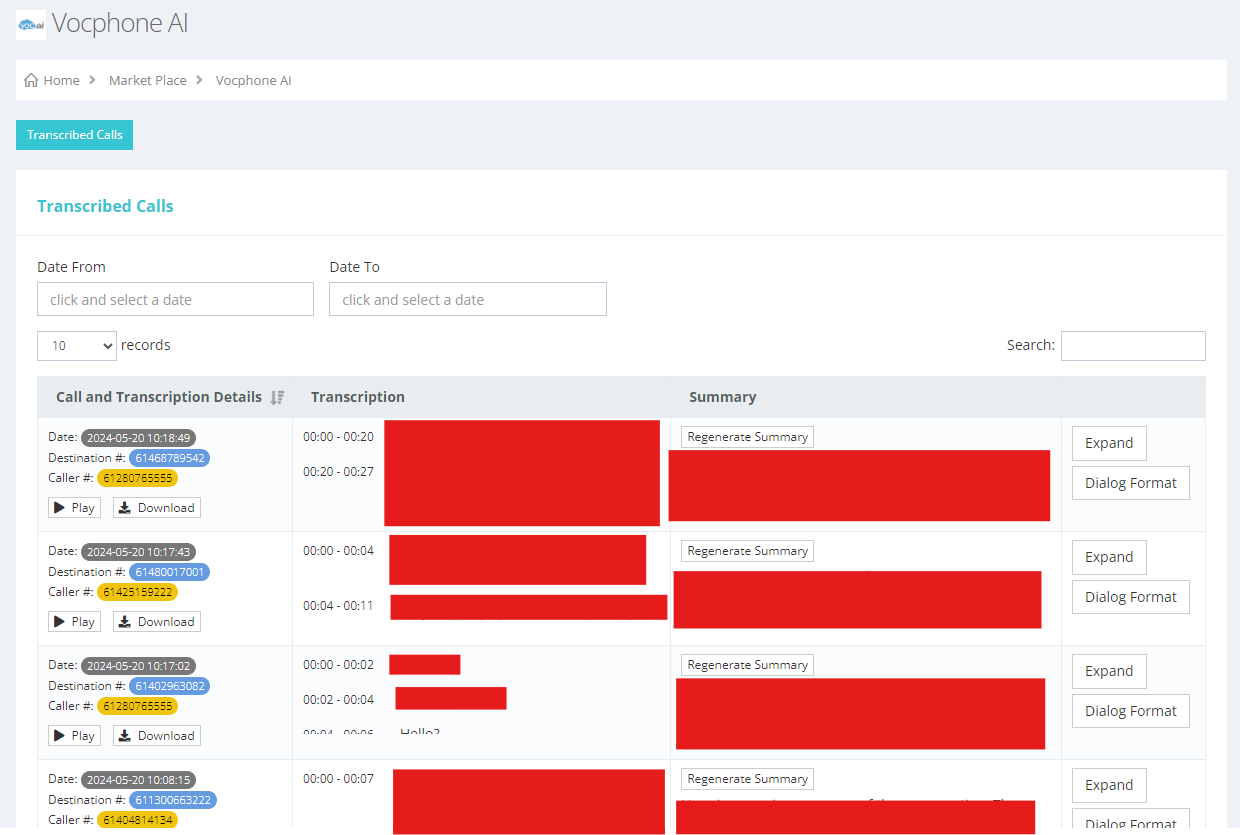Expand the summary for the 10:18:49 call

1108,443
